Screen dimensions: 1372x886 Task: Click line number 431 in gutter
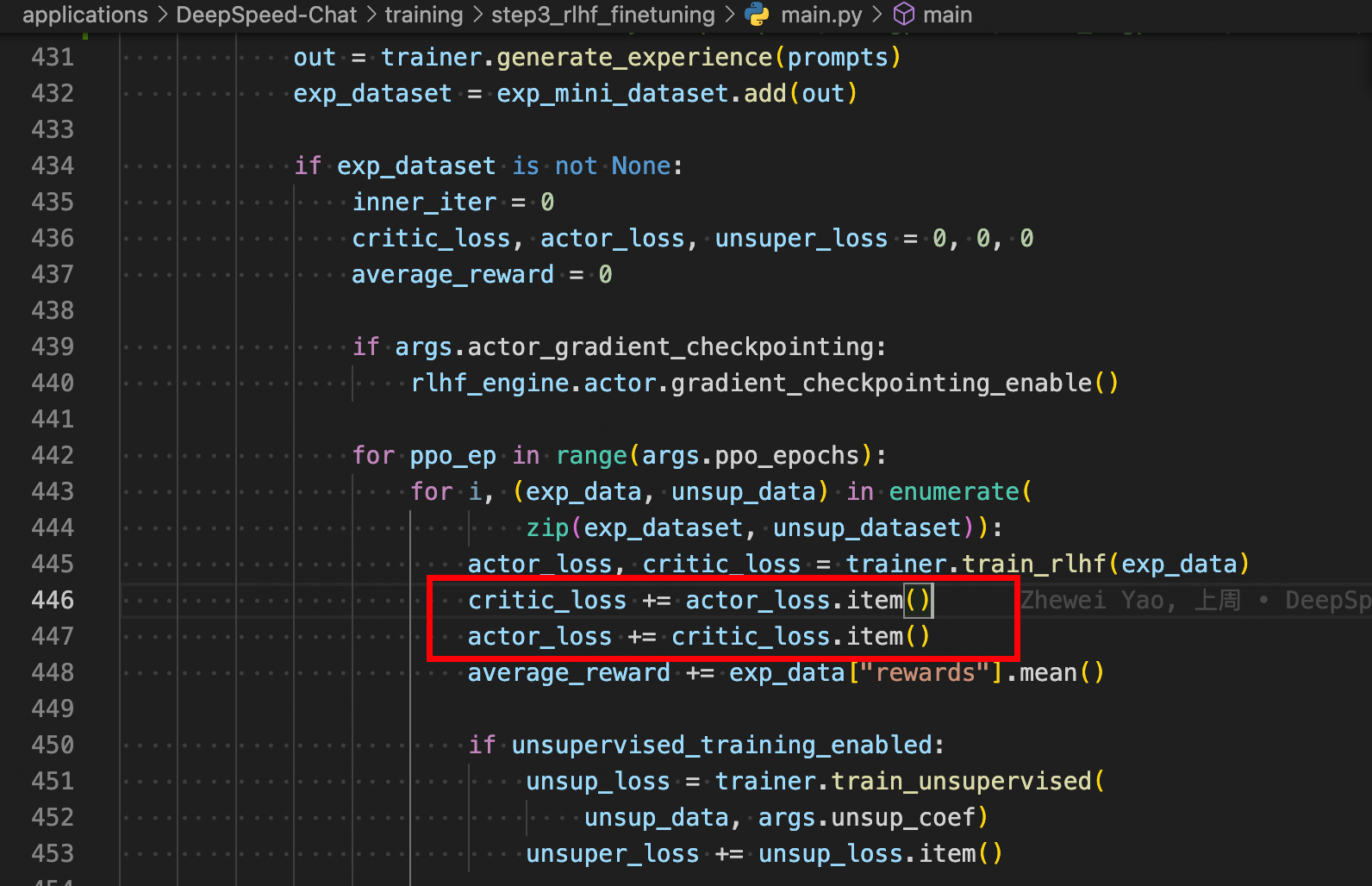coord(53,58)
